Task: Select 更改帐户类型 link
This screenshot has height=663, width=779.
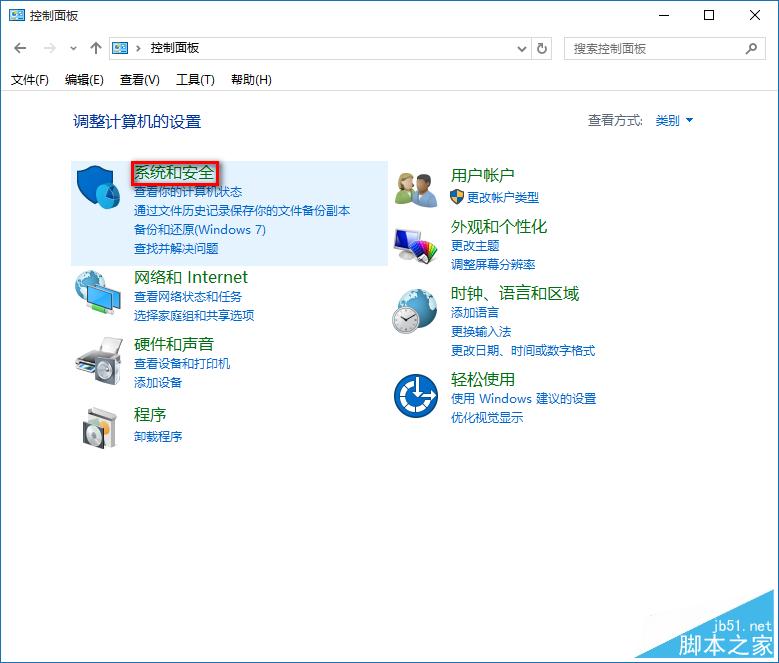Action: [x=502, y=197]
